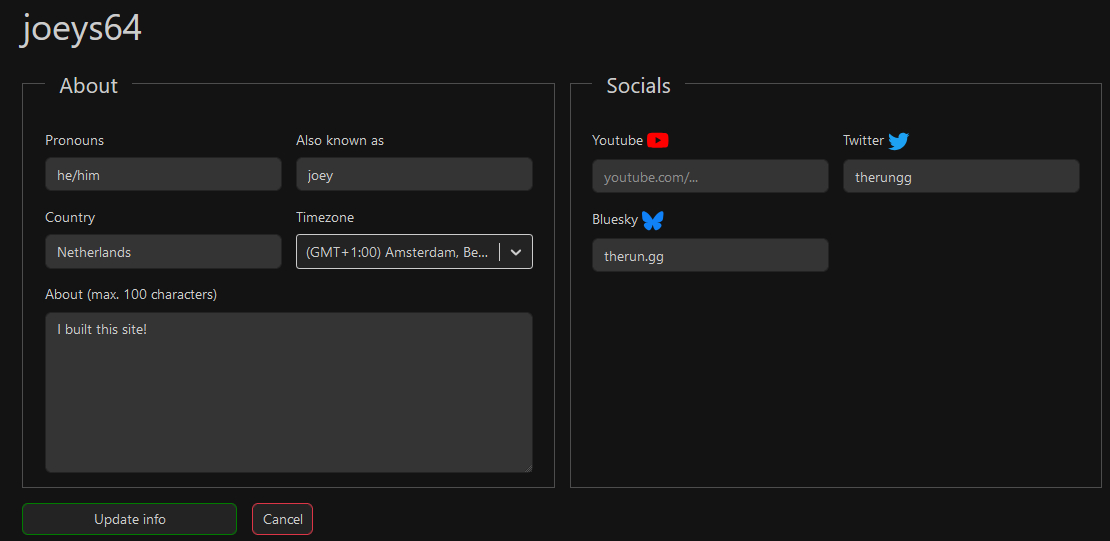Viewport: 1110px width, 541px height.
Task: Open the Amsterdam timezone combo box text
Action: [x=398, y=252]
